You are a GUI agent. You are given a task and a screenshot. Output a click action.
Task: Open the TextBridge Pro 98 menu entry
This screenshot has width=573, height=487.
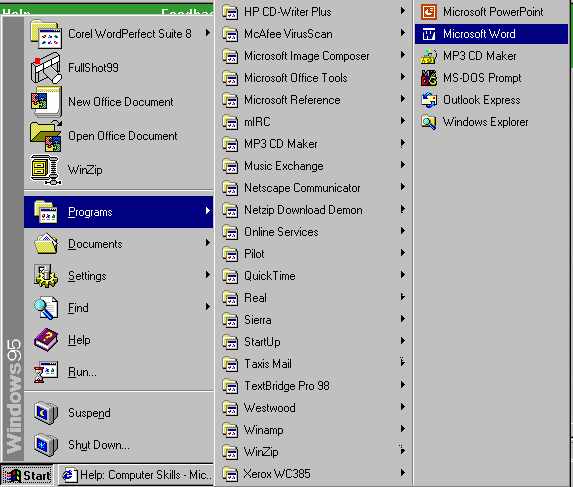315,386
